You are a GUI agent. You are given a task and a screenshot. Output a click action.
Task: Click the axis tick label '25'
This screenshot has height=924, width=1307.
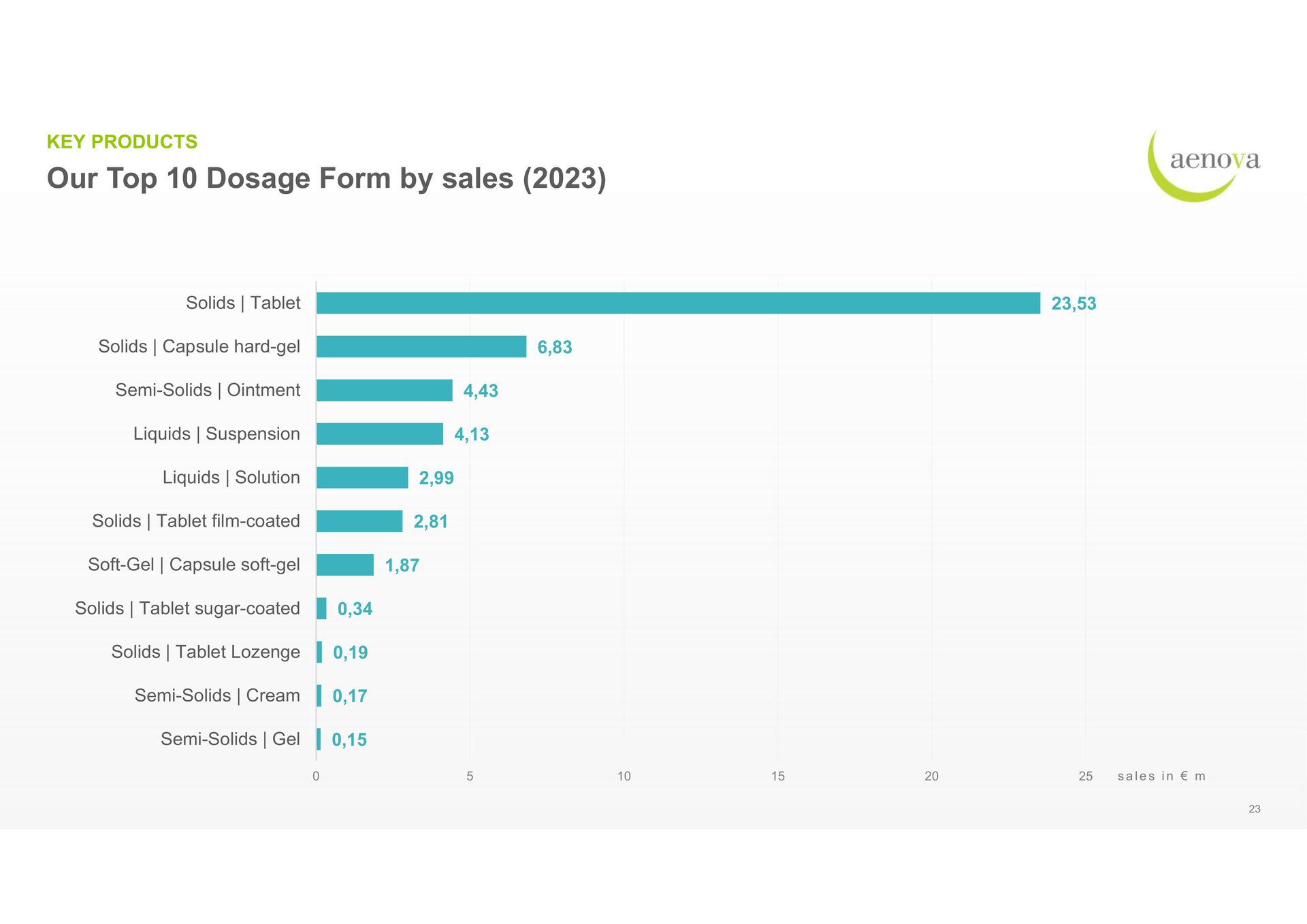click(1086, 776)
